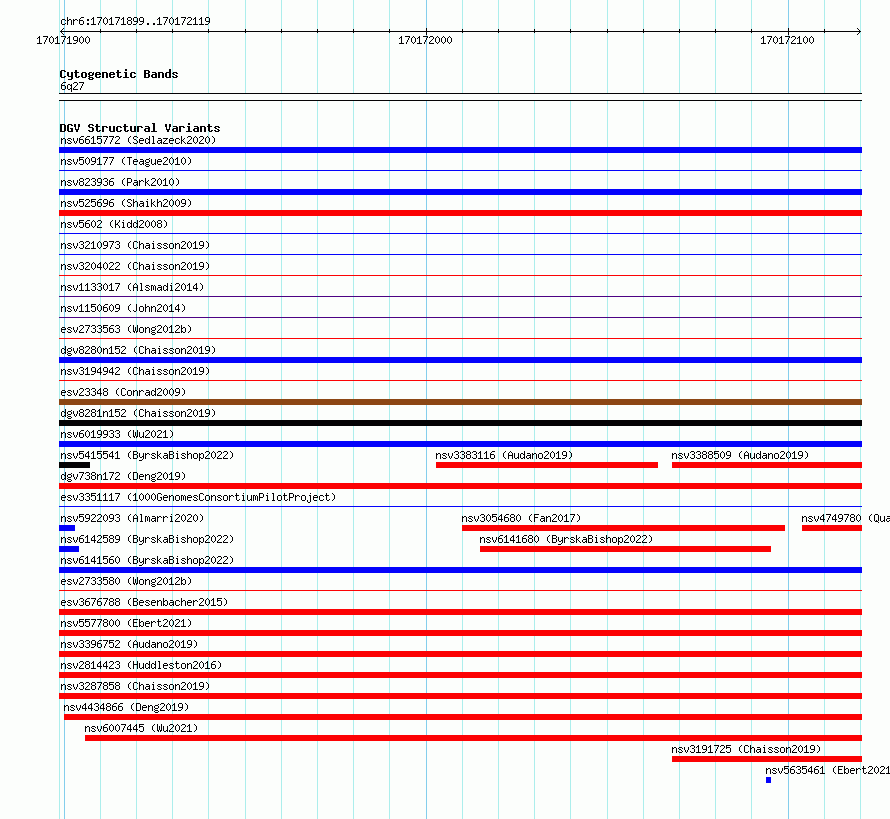
Task: Click esv3676788 (Besenbacher2015) label
Action: point(144,602)
